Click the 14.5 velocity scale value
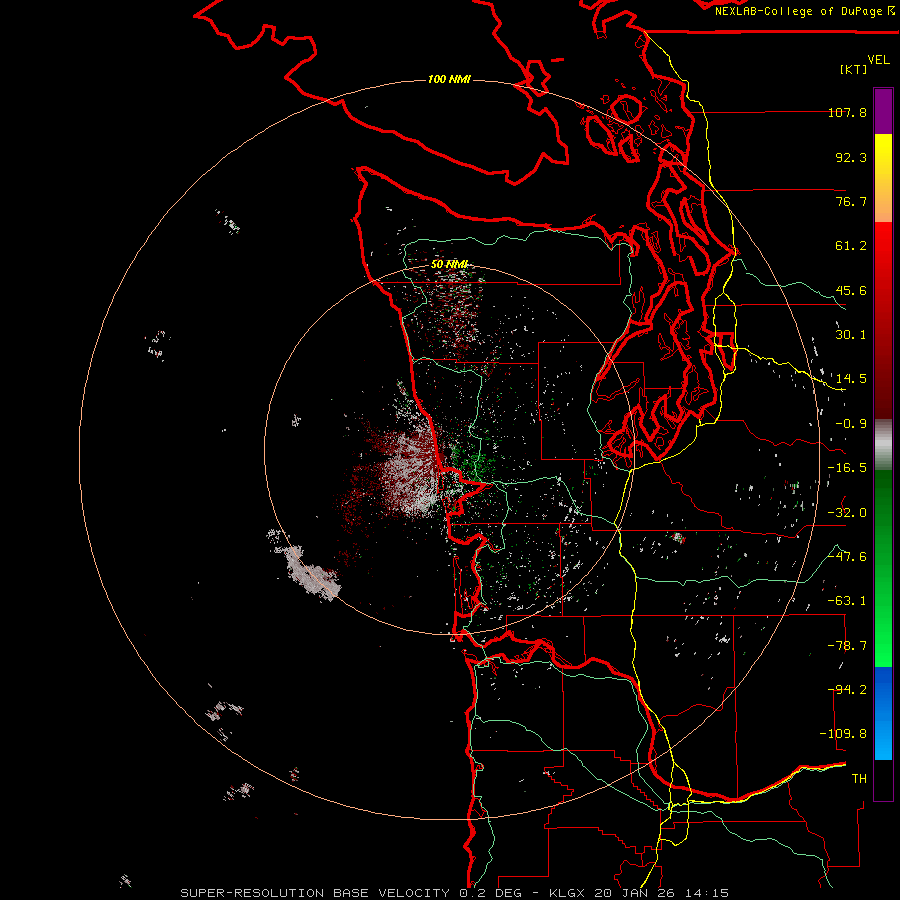 [x=851, y=379]
